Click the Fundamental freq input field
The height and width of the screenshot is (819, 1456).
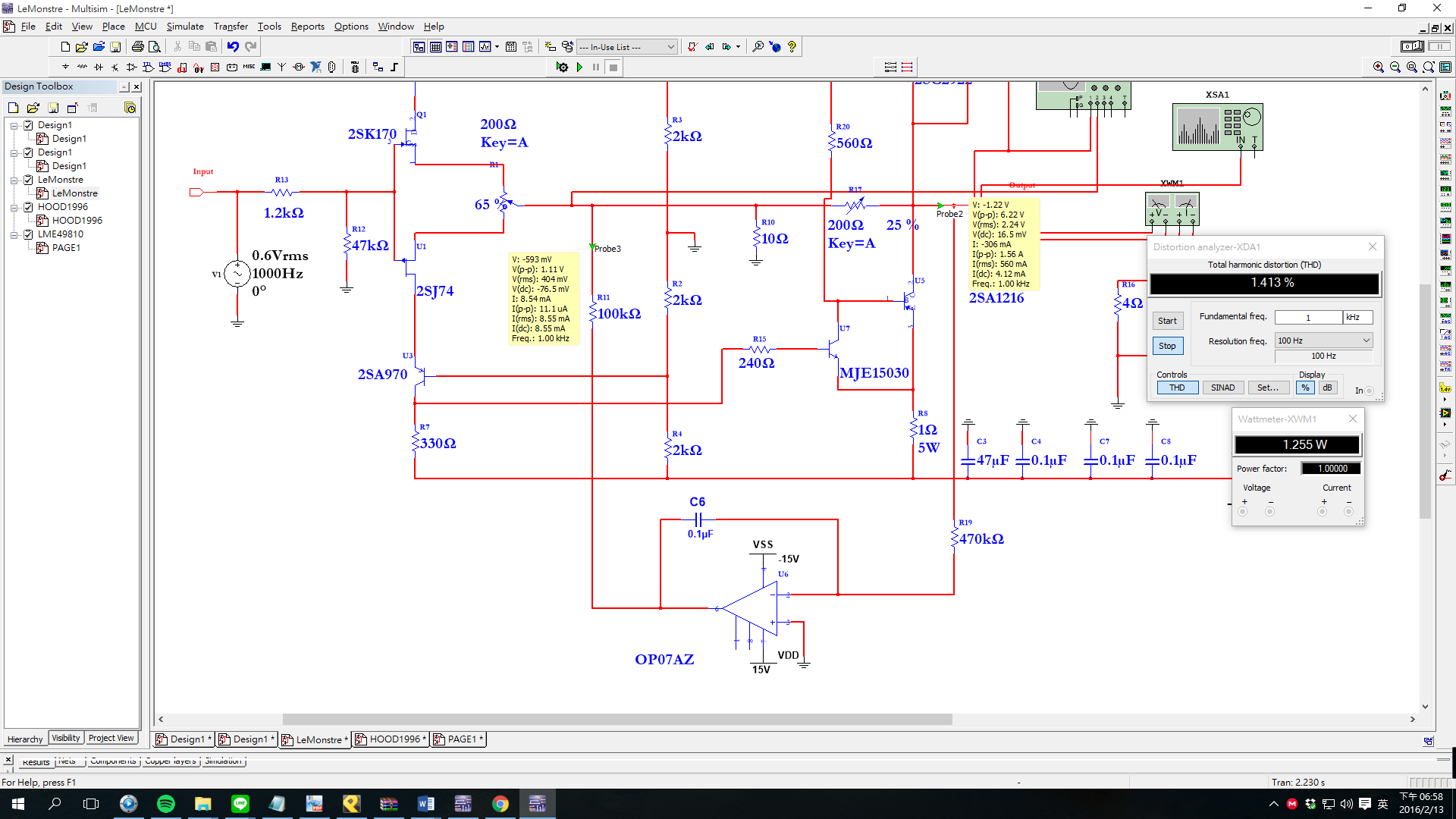point(1308,317)
